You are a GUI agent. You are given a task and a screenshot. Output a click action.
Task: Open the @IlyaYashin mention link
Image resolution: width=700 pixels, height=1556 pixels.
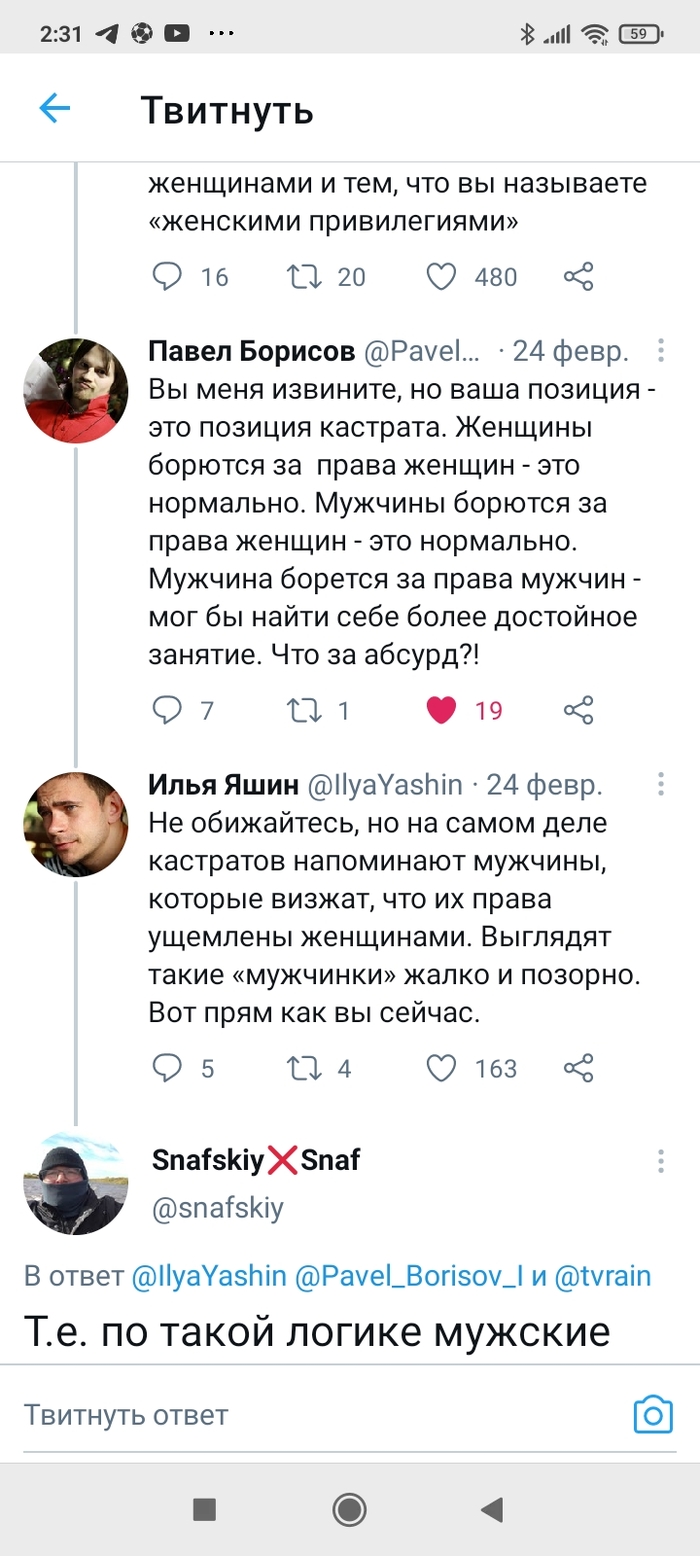coord(208,1276)
